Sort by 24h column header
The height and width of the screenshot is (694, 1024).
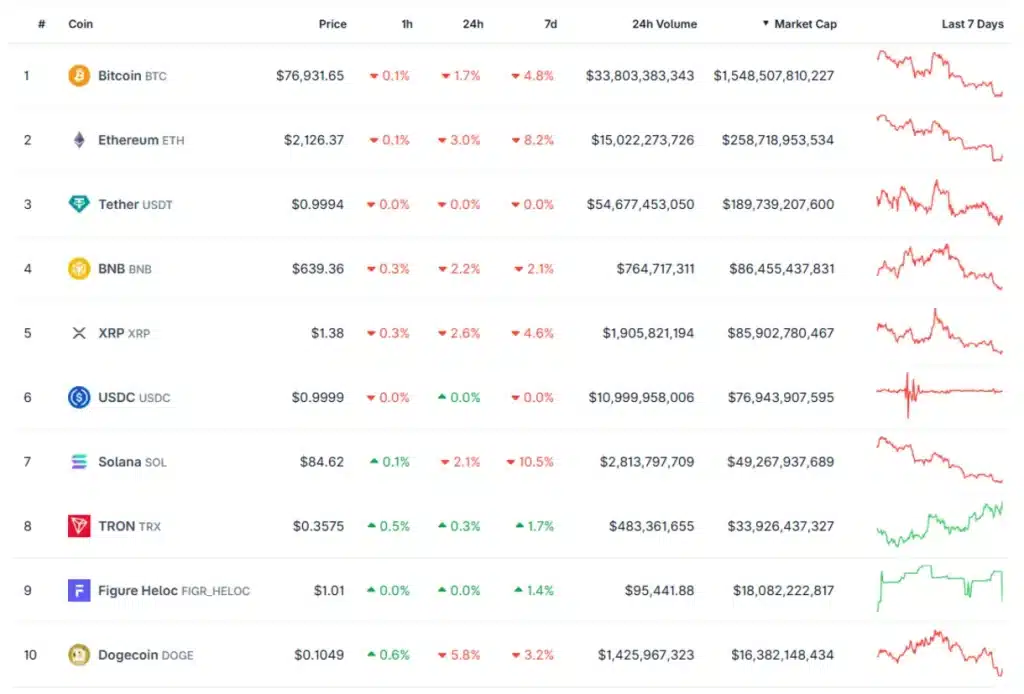[x=473, y=24]
